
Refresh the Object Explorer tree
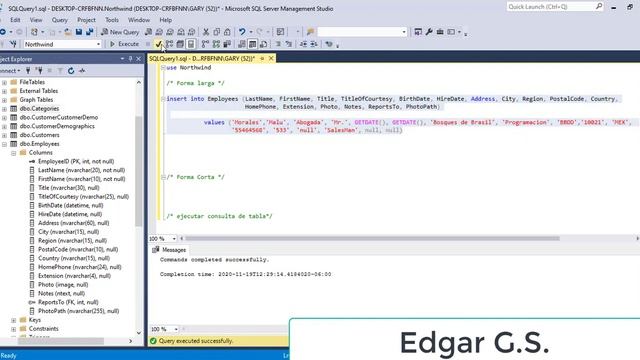(71, 71)
